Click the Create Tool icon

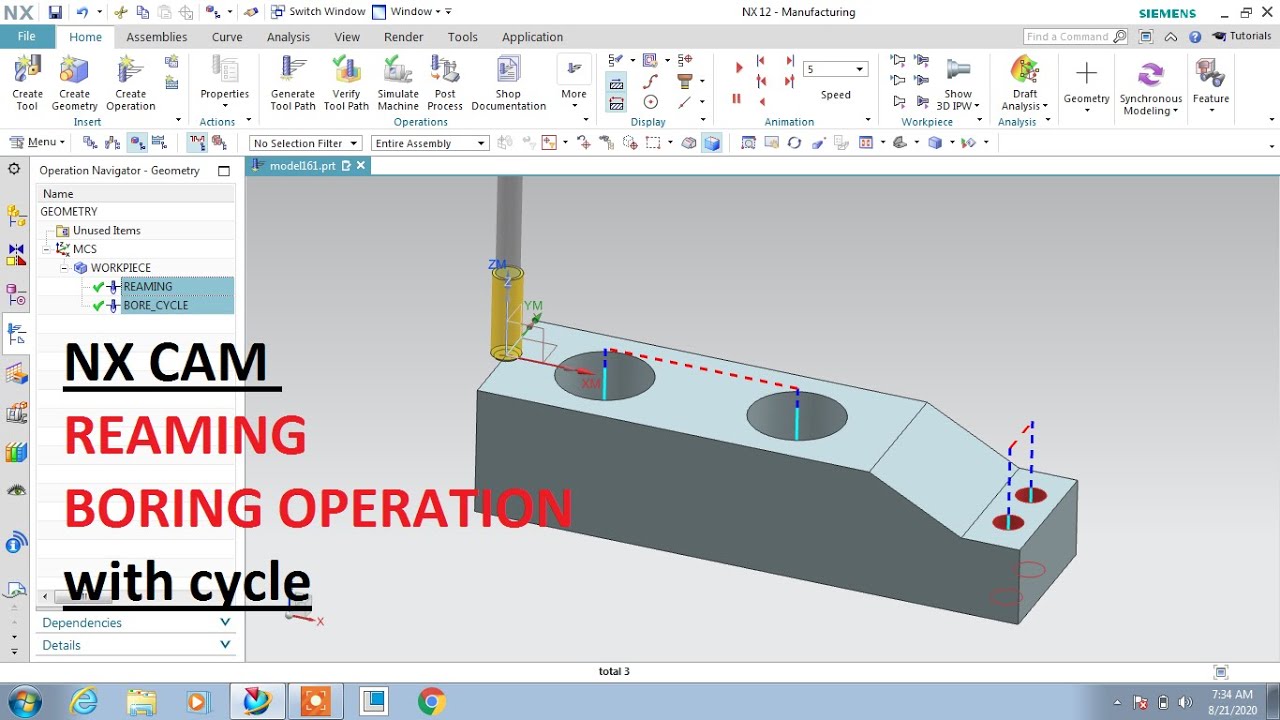tap(27, 83)
